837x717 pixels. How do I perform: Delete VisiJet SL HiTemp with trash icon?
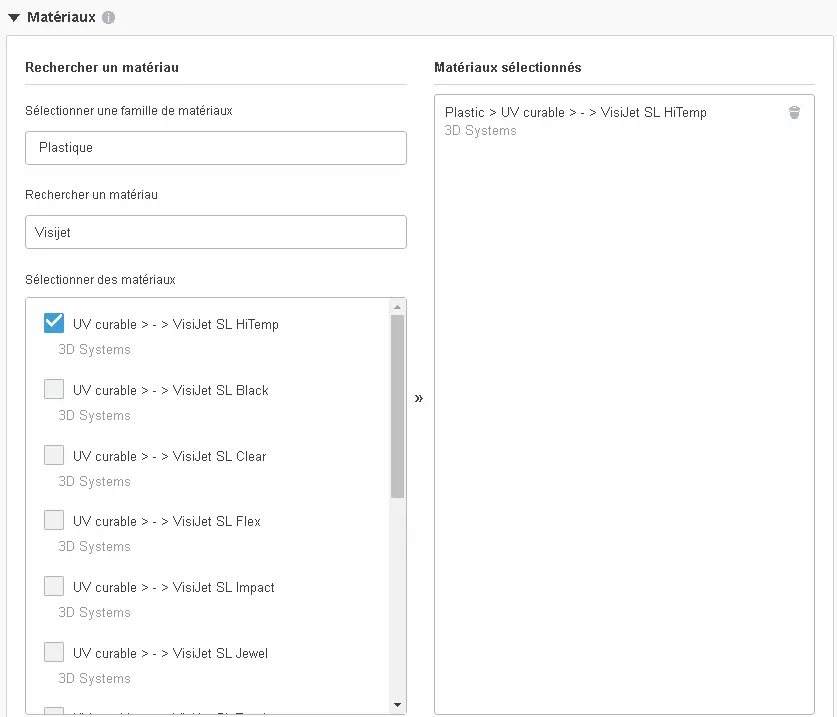794,113
